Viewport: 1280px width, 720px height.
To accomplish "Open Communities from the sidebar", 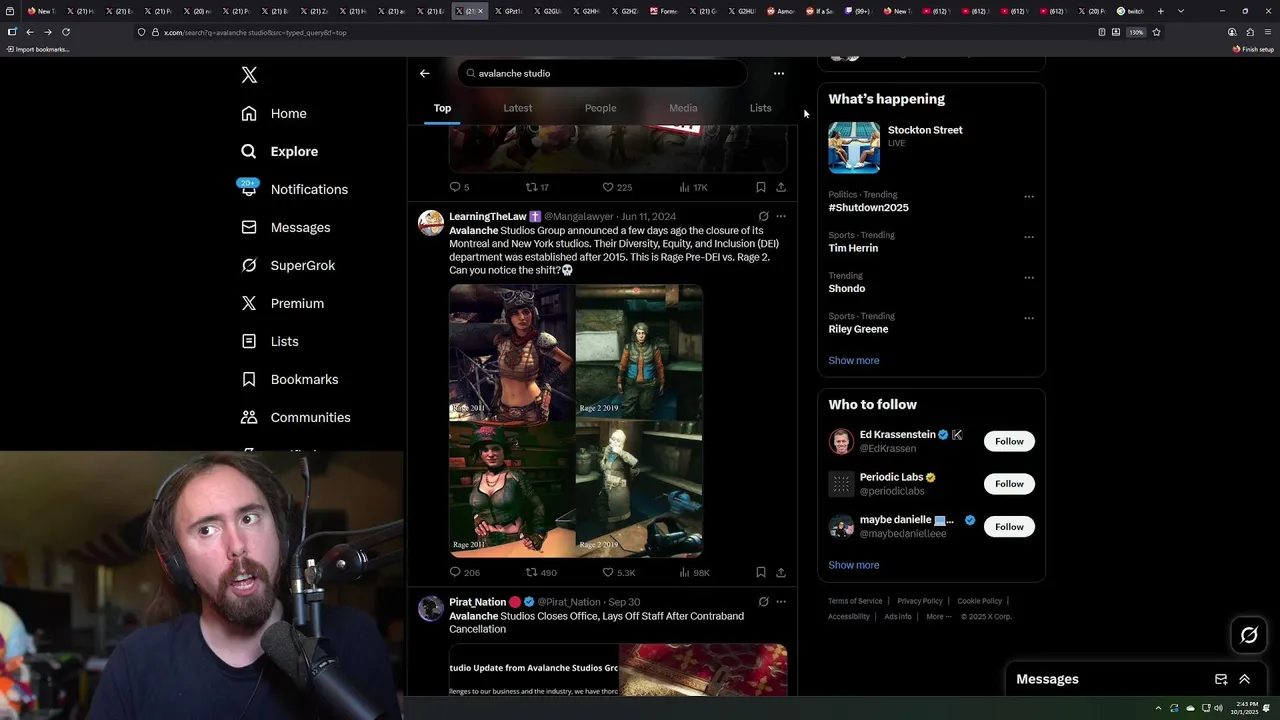I will (296, 417).
